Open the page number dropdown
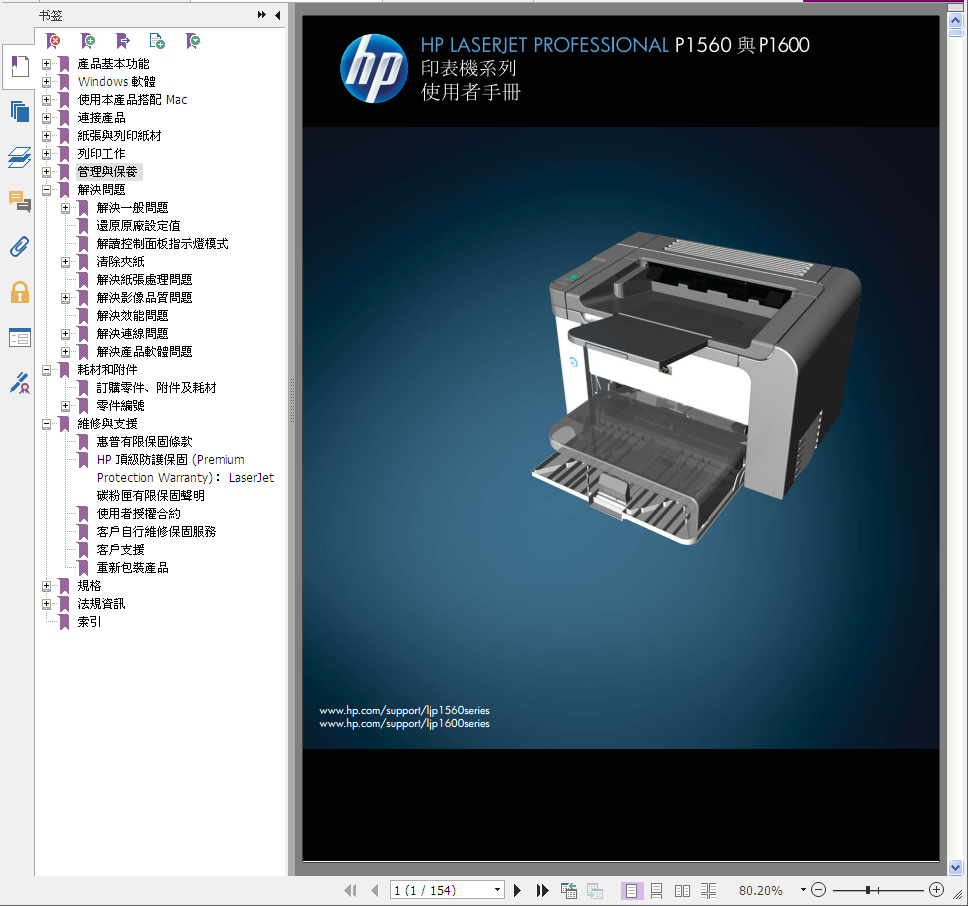The image size is (968, 906). pyautogui.click(x=497, y=890)
